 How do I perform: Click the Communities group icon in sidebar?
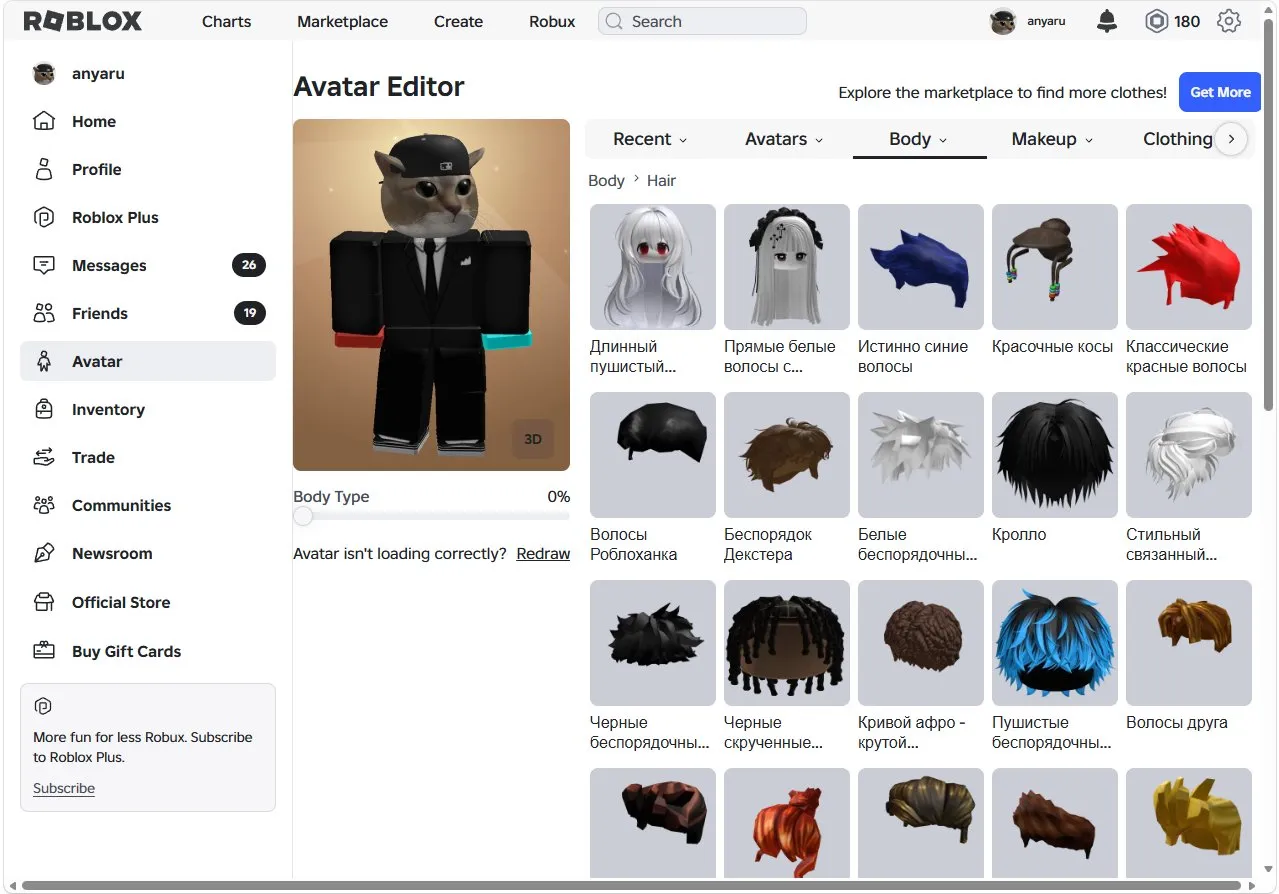(x=43, y=505)
